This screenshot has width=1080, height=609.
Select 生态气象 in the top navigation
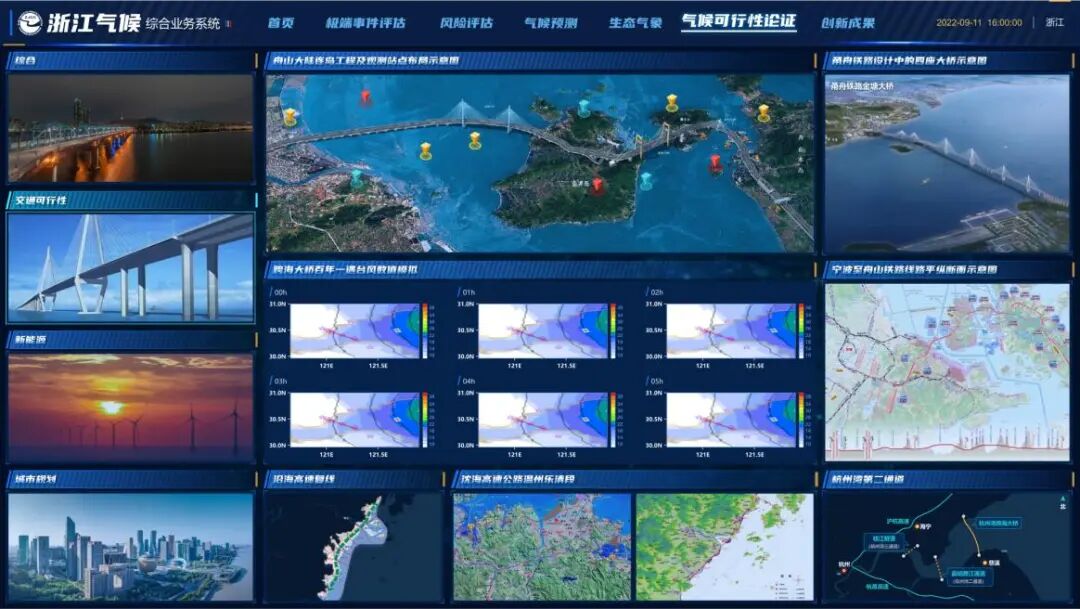coord(635,23)
